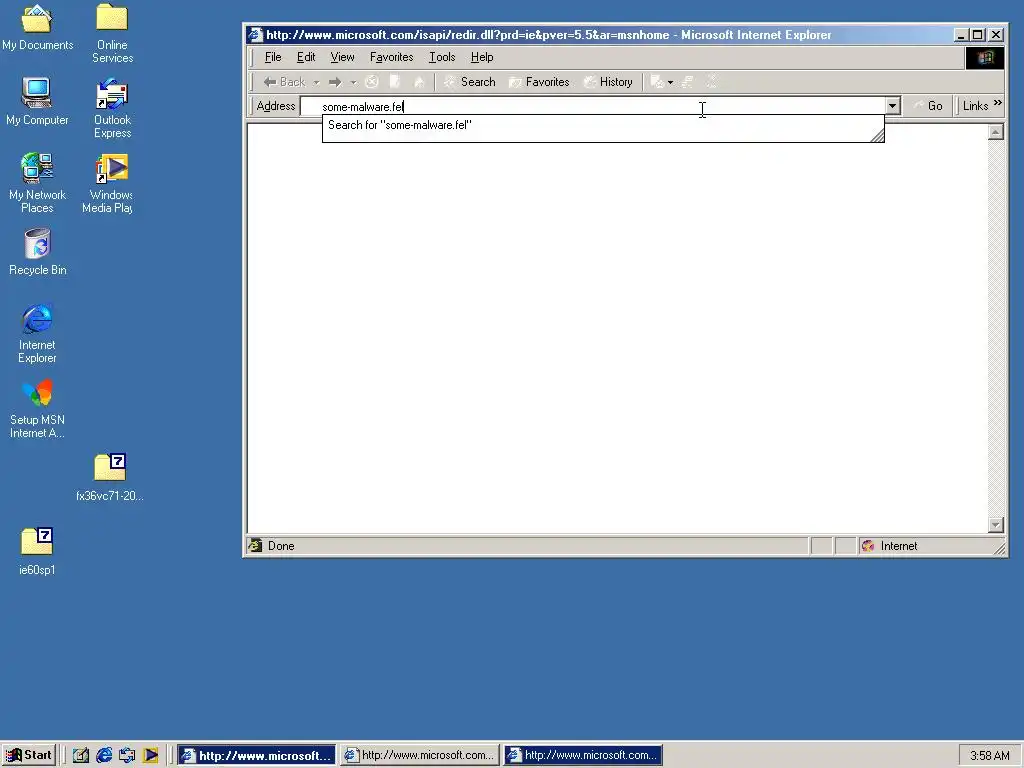This screenshot has height=768, width=1024.
Task: Select the fx36vc71-20... archive folder icon
Action: 110,477
